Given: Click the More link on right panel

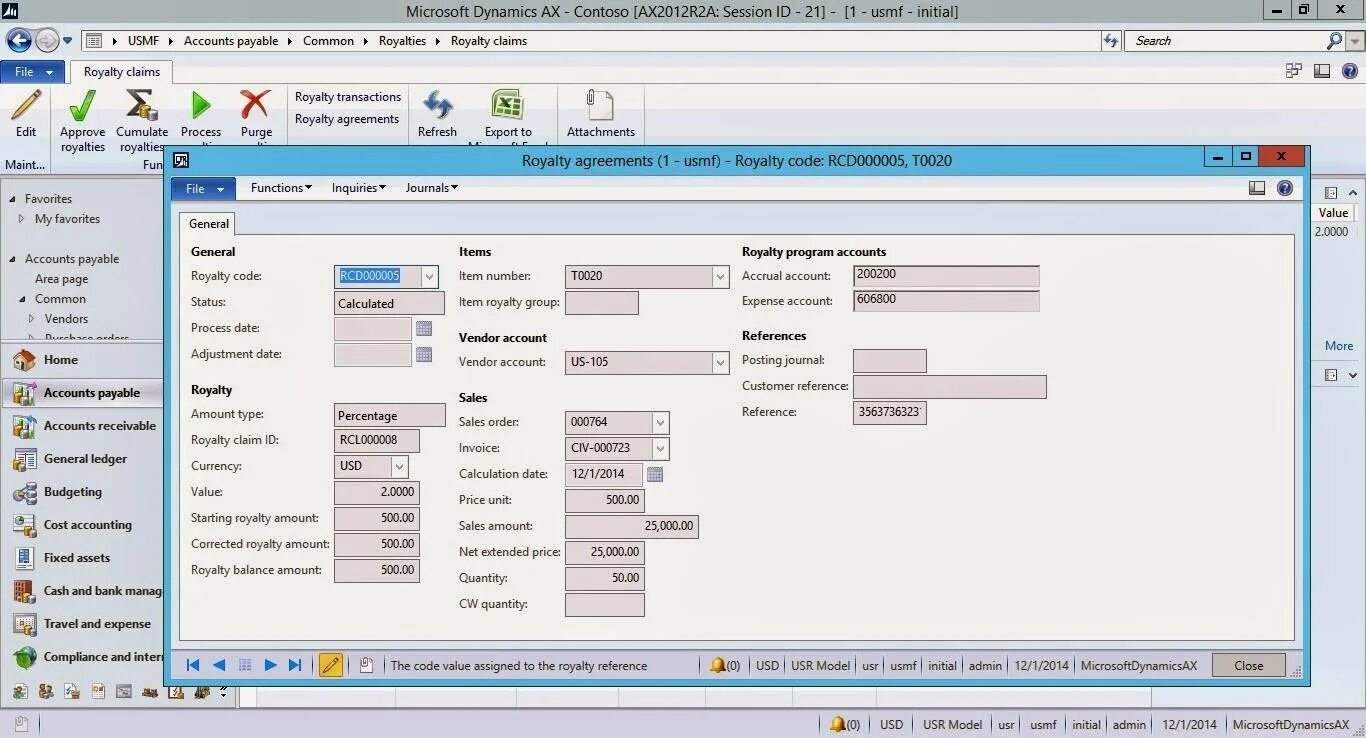Looking at the screenshot, I should click(x=1339, y=346).
